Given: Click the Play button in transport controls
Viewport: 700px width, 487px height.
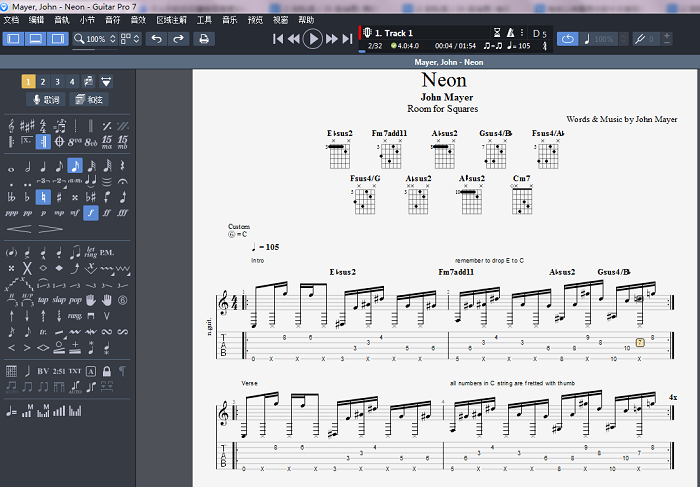Looking at the screenshot, I should coord(312,39).
